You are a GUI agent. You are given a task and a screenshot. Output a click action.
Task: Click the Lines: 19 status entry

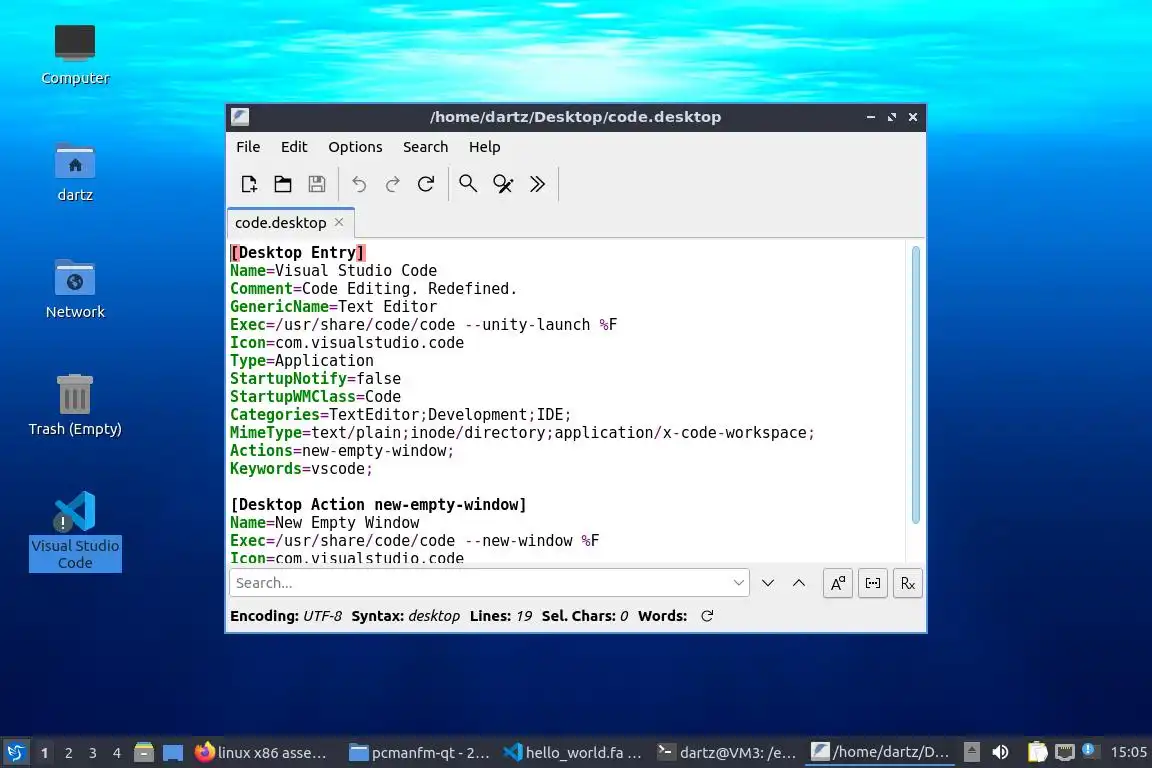pos(501,616)
